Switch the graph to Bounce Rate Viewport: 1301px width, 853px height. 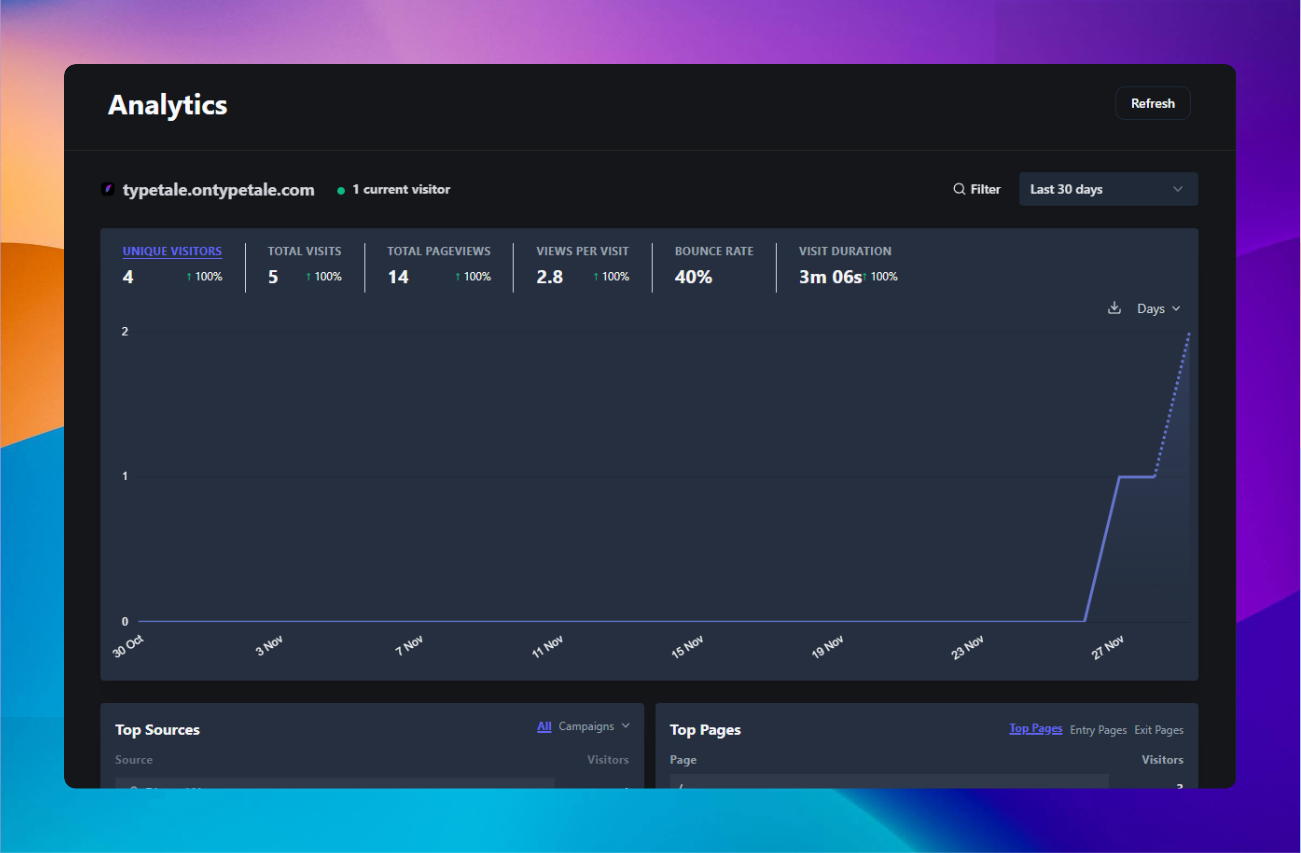(713, 251)
